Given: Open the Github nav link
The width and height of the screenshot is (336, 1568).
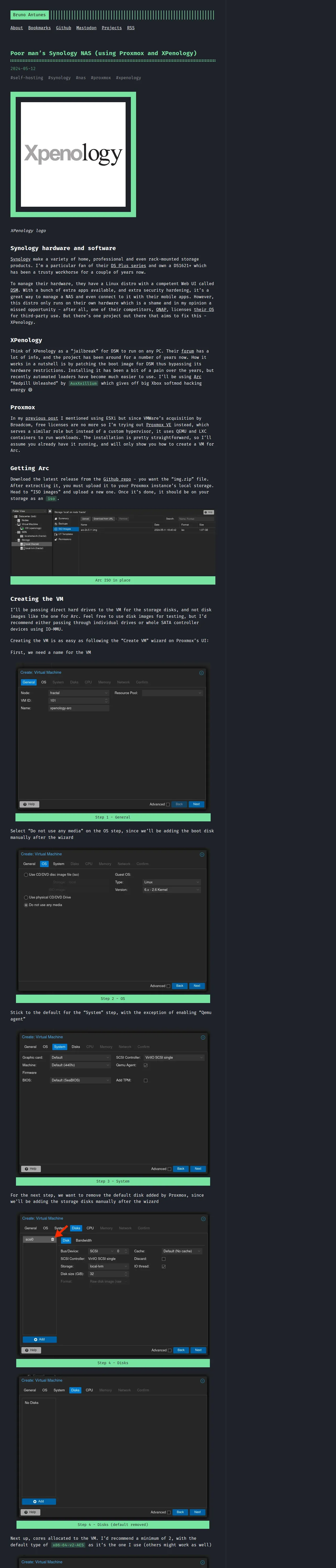Looking at the screenshot, I should (x=63, y=27).
